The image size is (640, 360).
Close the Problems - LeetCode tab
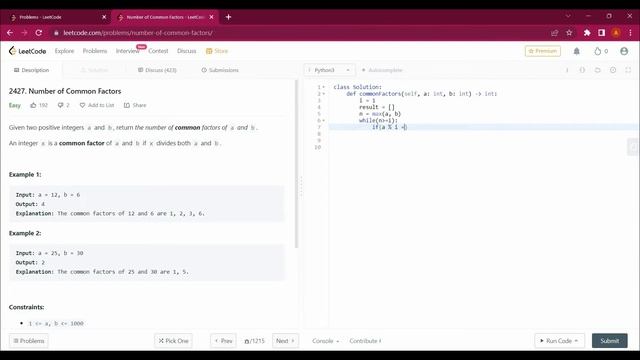104,17
